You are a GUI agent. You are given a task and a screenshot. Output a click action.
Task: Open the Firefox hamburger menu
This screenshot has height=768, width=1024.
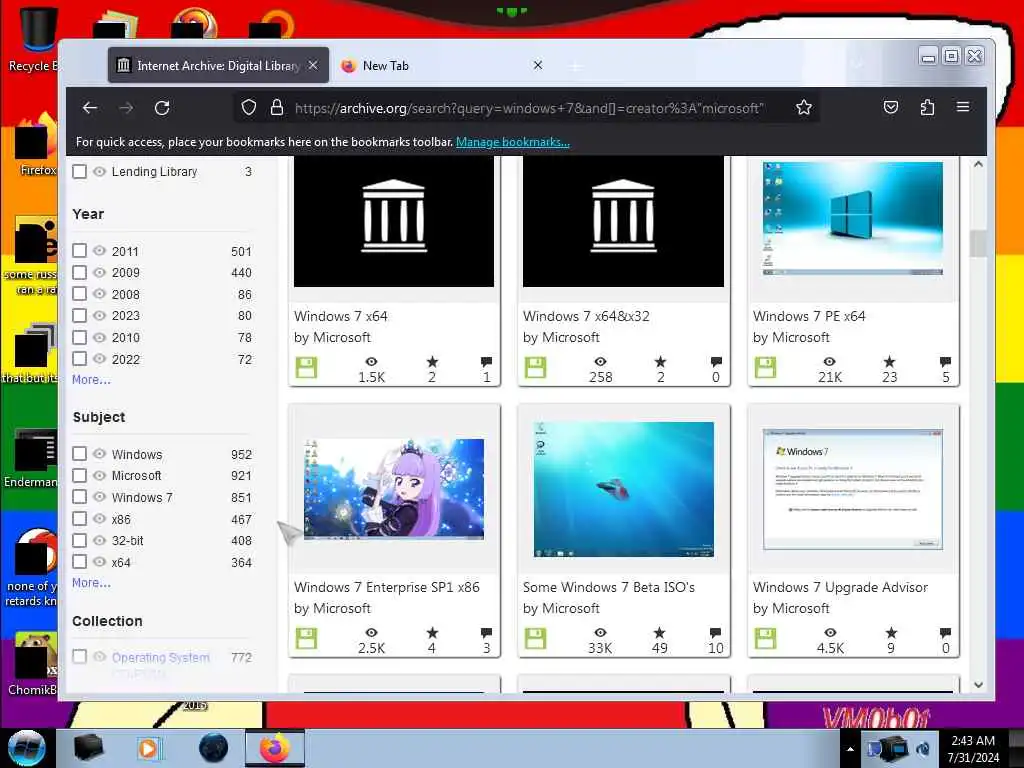pyautogui.click(x=963, y=106)
